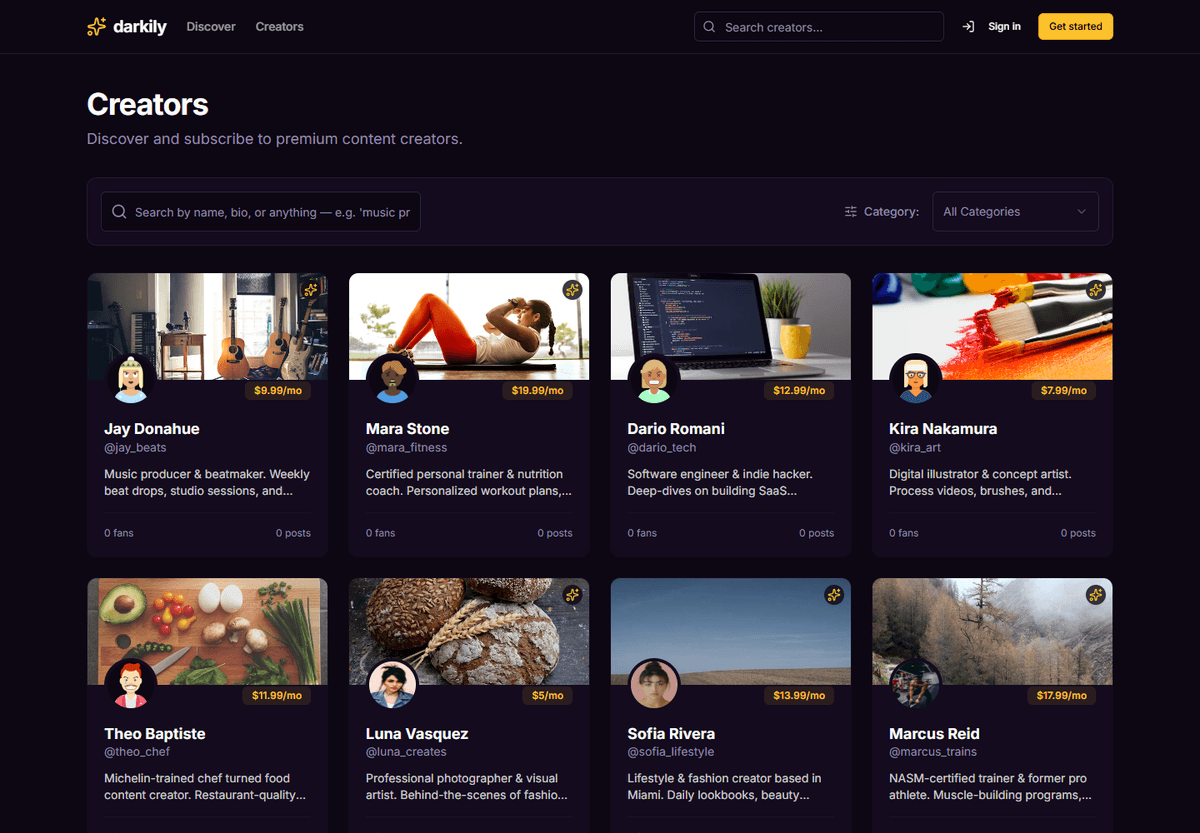Open the darkily home link text
1200x833 pixels.
(x=138, y=27)
